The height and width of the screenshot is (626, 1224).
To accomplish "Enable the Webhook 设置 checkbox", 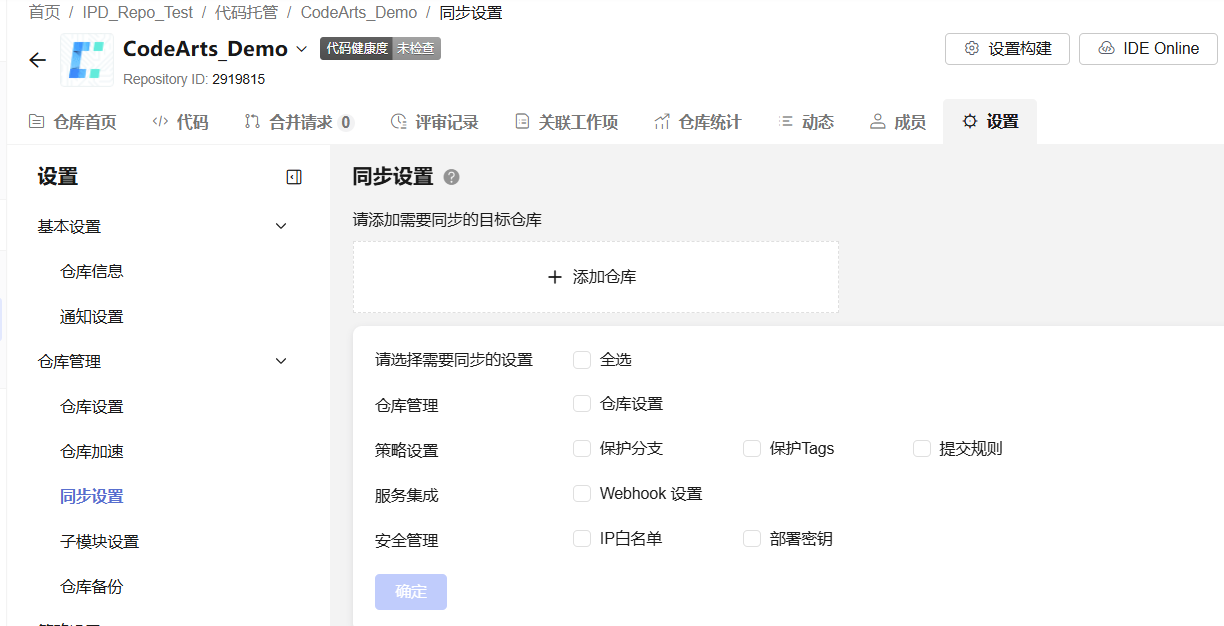I will tap(582, 494).
